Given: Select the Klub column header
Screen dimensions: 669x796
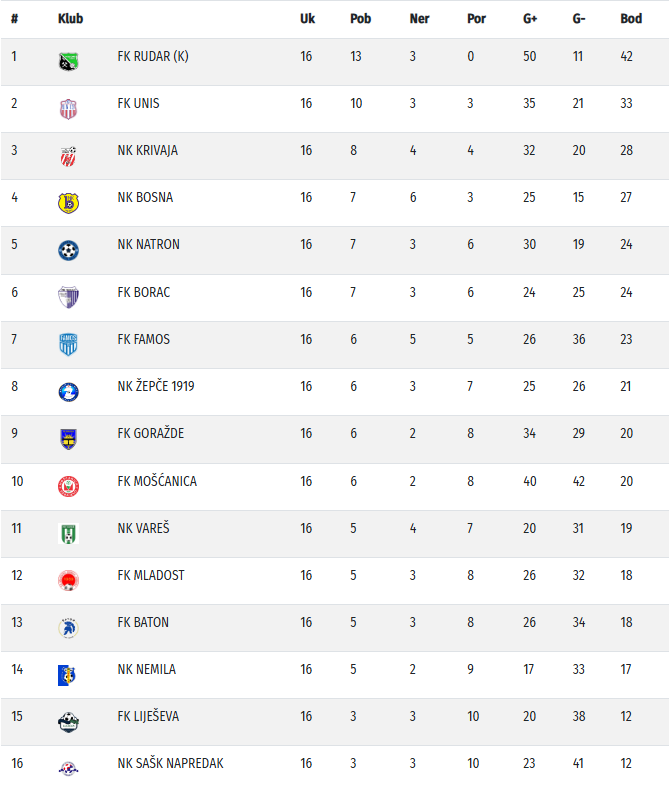Looking at the screenshot, I should [71, 19].
